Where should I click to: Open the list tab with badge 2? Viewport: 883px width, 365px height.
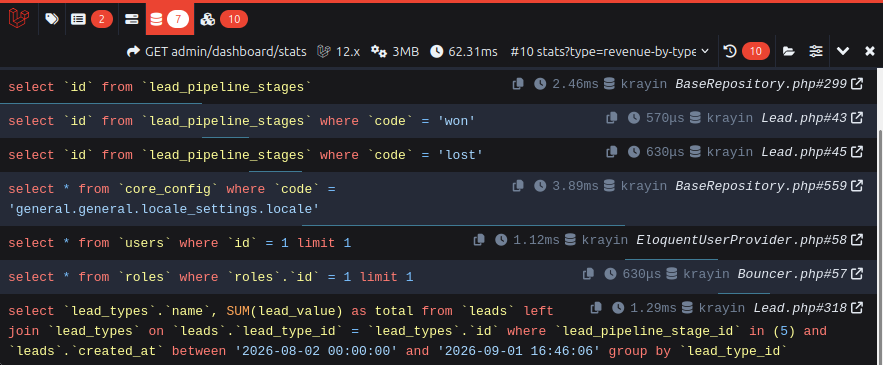tap(91, 19)
